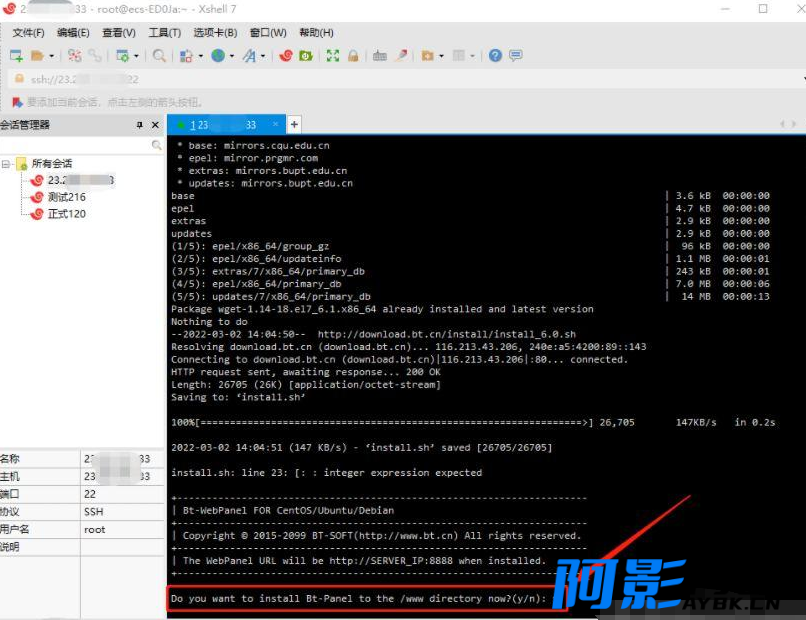
Task: Pin the 会话管理器 panel
Action: (x=139, y=125)
